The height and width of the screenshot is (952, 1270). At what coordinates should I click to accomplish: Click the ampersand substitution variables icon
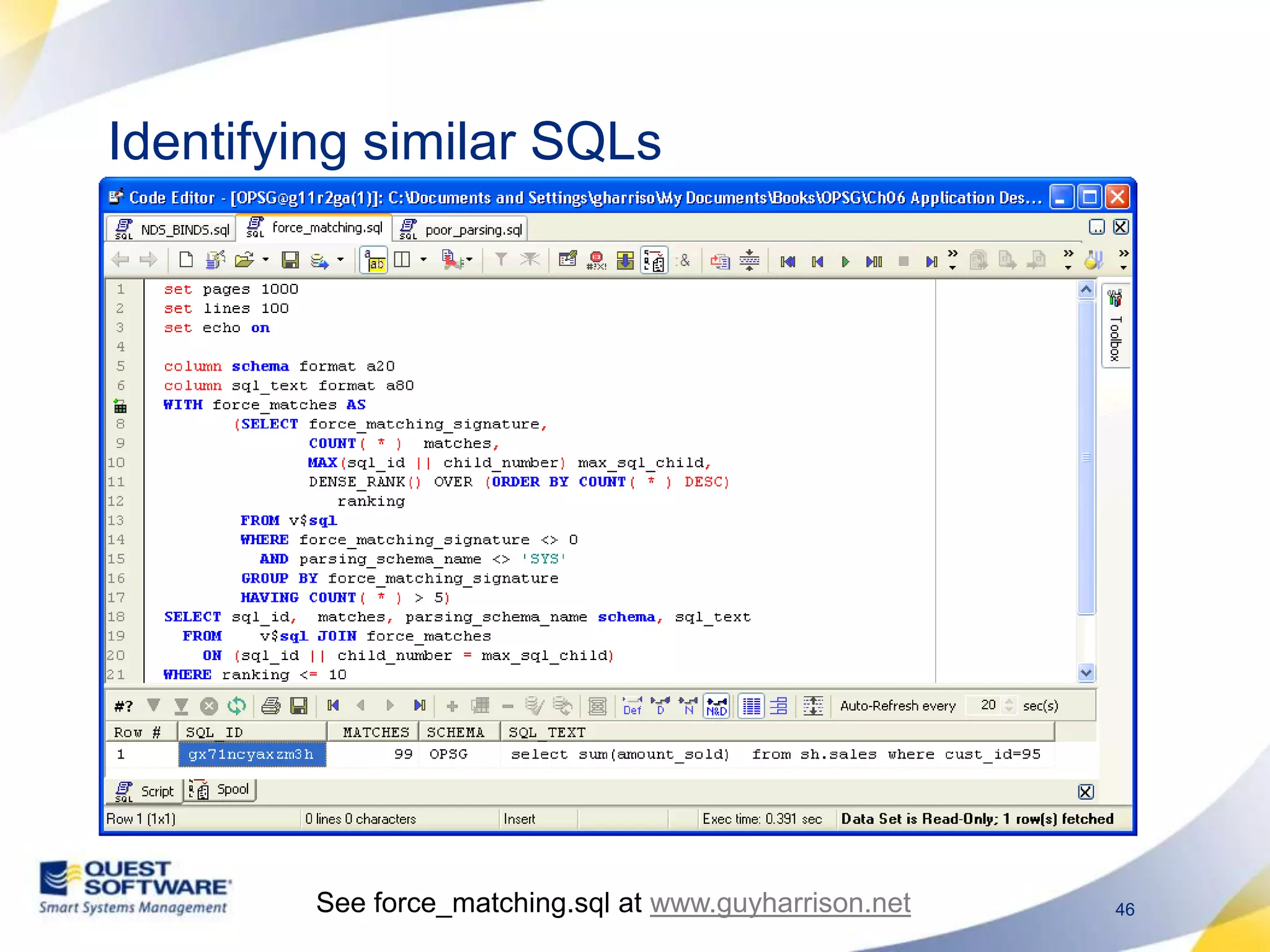tap(684, 260)
